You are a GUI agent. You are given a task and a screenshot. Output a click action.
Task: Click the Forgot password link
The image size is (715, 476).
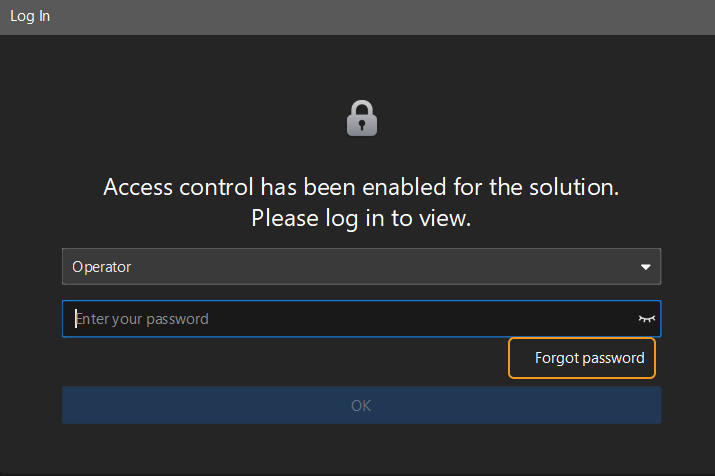point(589,358)
